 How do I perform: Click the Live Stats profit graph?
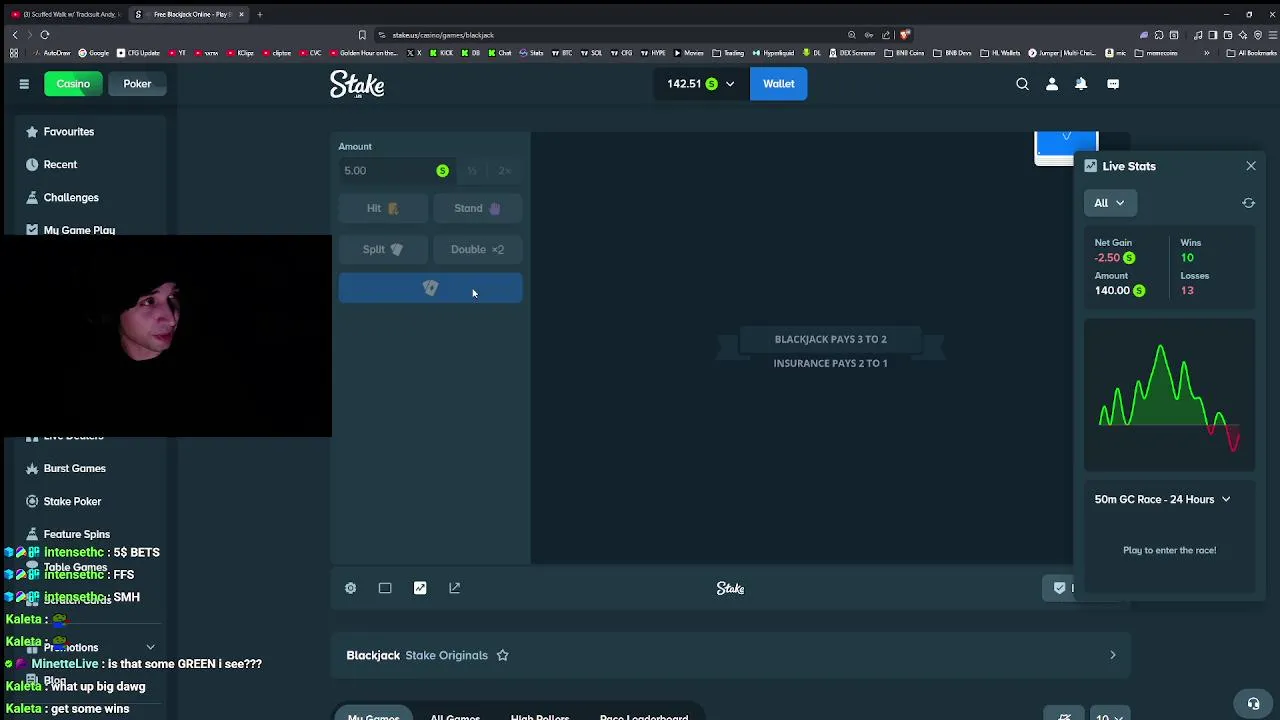pos(1169,395)
